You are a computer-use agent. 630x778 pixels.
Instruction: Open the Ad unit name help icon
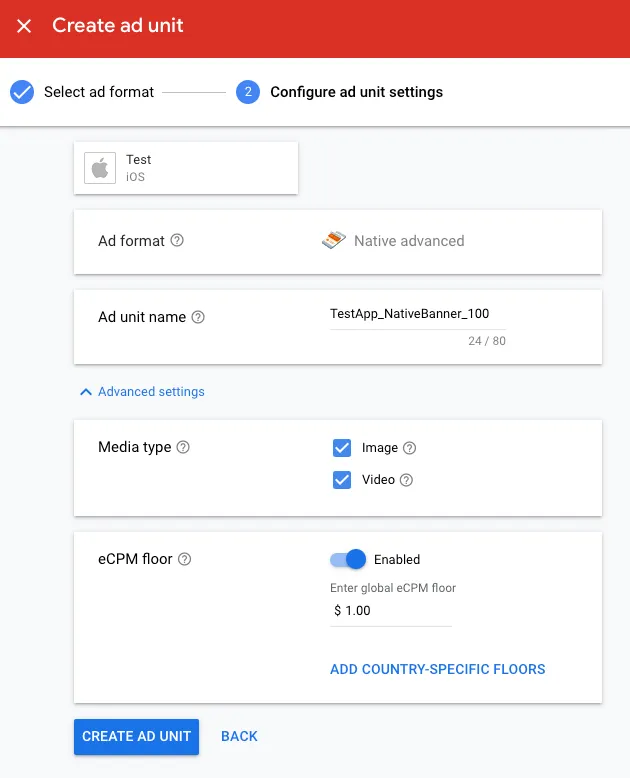198,317
